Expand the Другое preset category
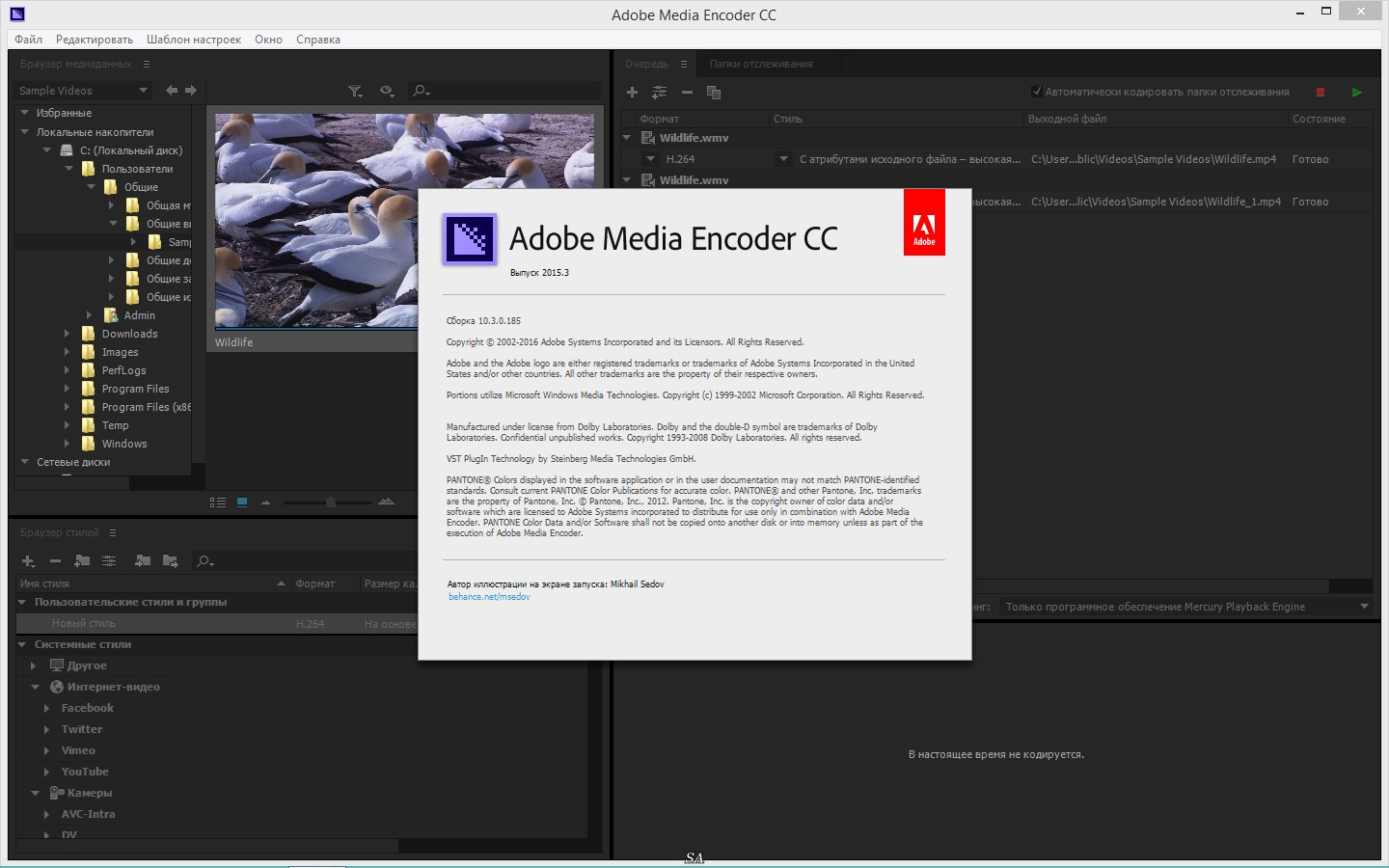The height and width of the screenshot is (868, 1389). pyautogui.click(x=34, y=665)
